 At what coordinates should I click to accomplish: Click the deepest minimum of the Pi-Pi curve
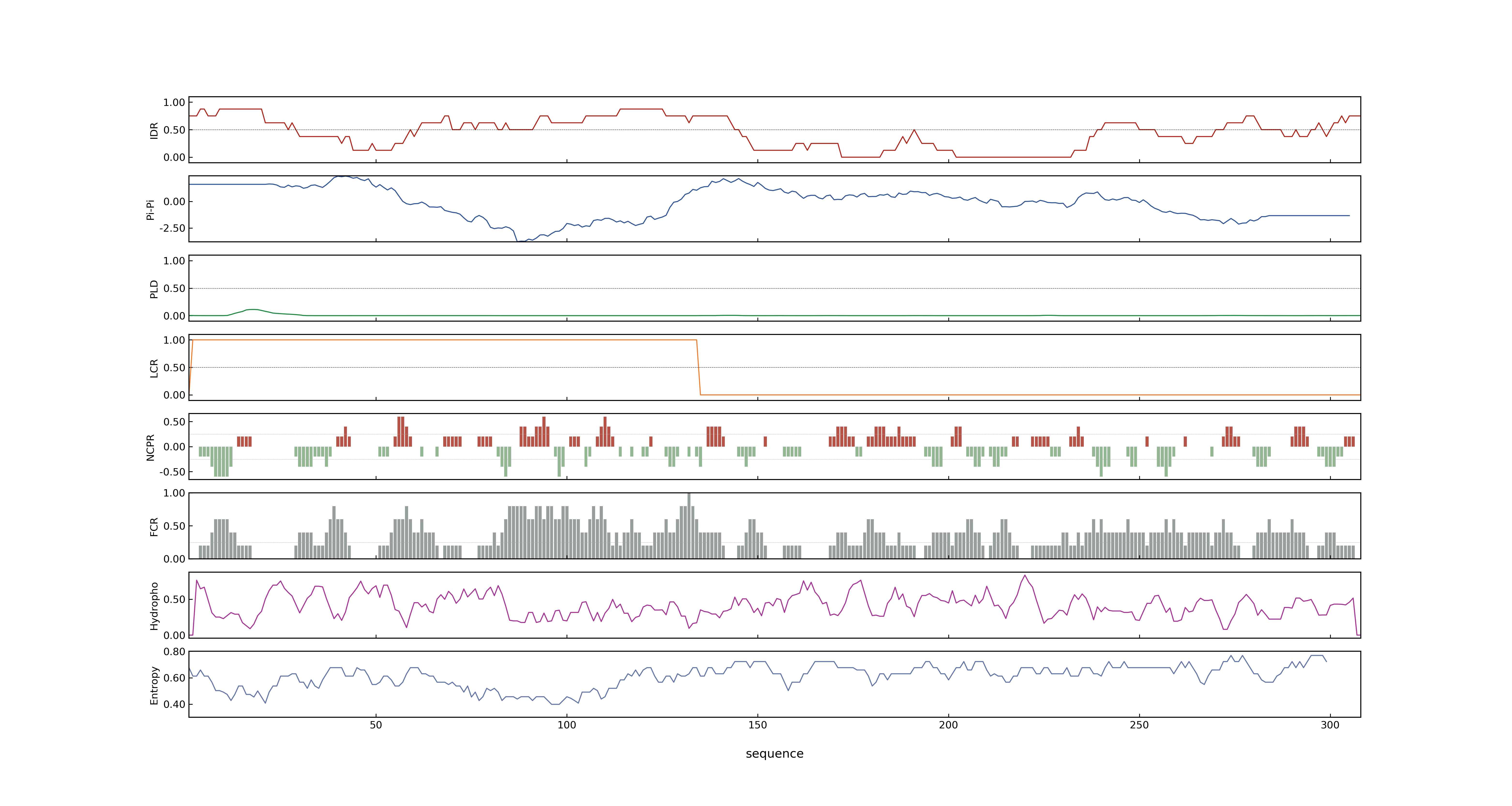pos(521,241)
